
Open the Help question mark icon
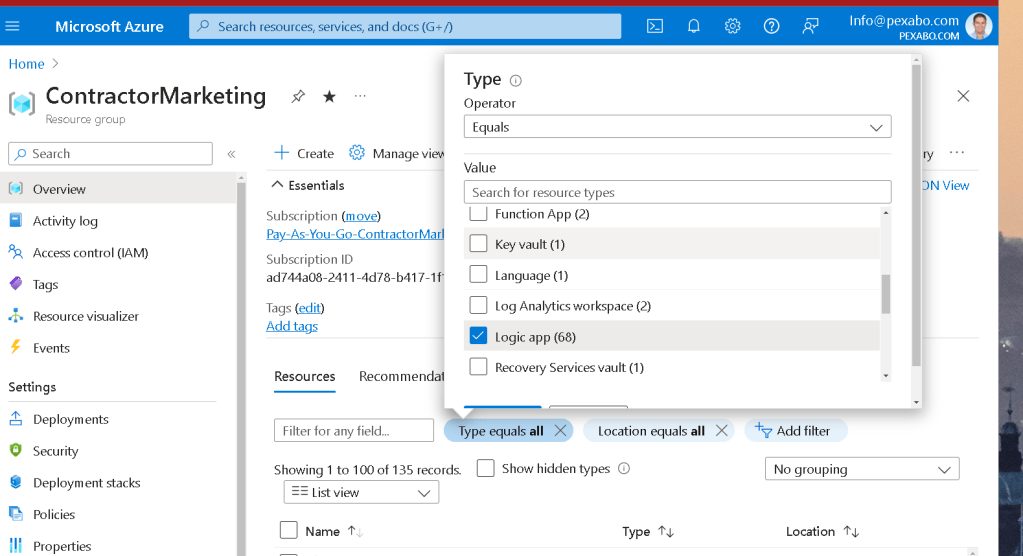point(771,26)
